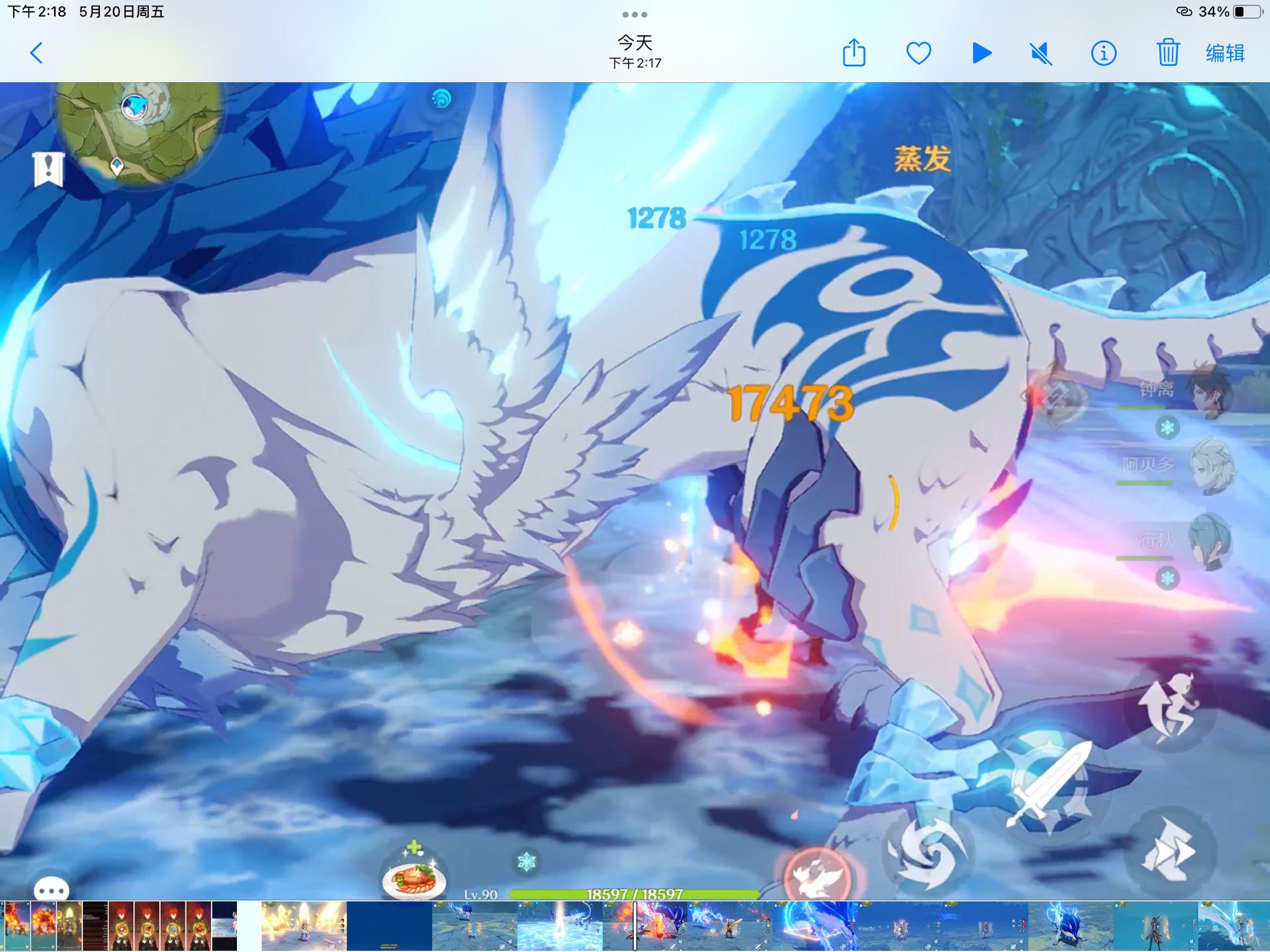Tap the sword normal attack button
The width and height of the screenshot is (1270, 952).
(1049, 784)
